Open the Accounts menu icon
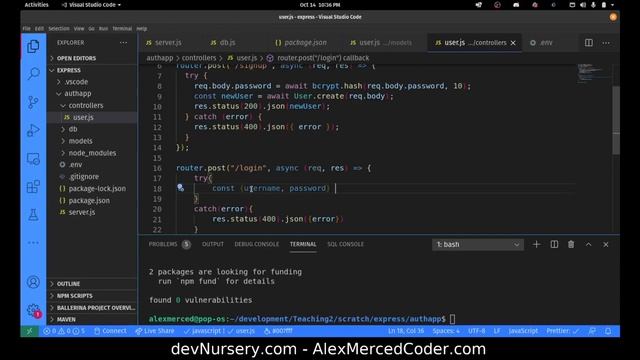 33,282
